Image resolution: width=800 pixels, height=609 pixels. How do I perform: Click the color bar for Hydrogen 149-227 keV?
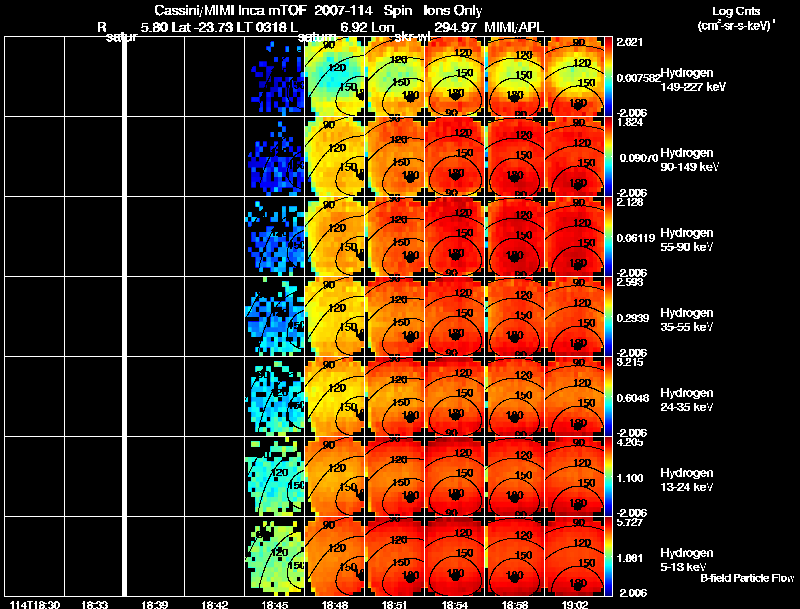(608, 77)
